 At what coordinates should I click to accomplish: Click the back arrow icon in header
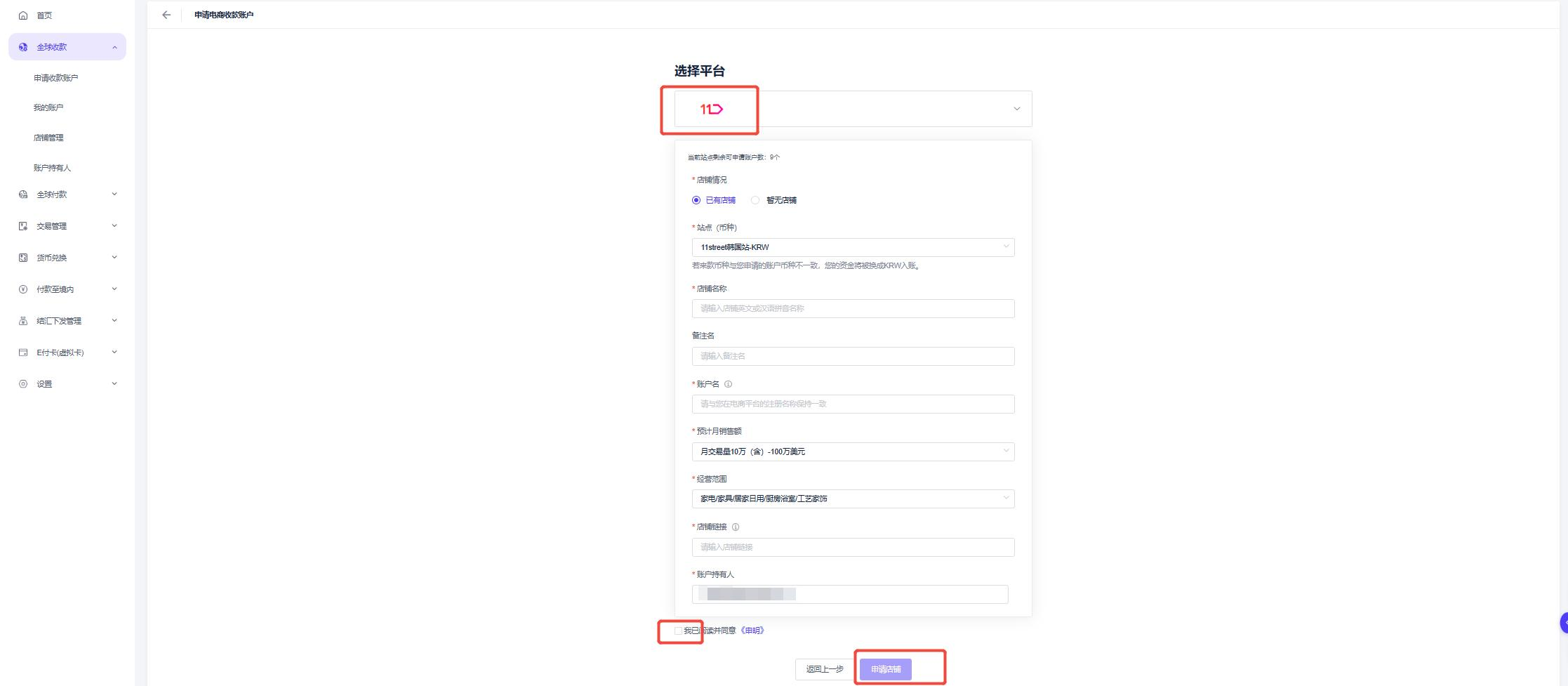point(166,15)
